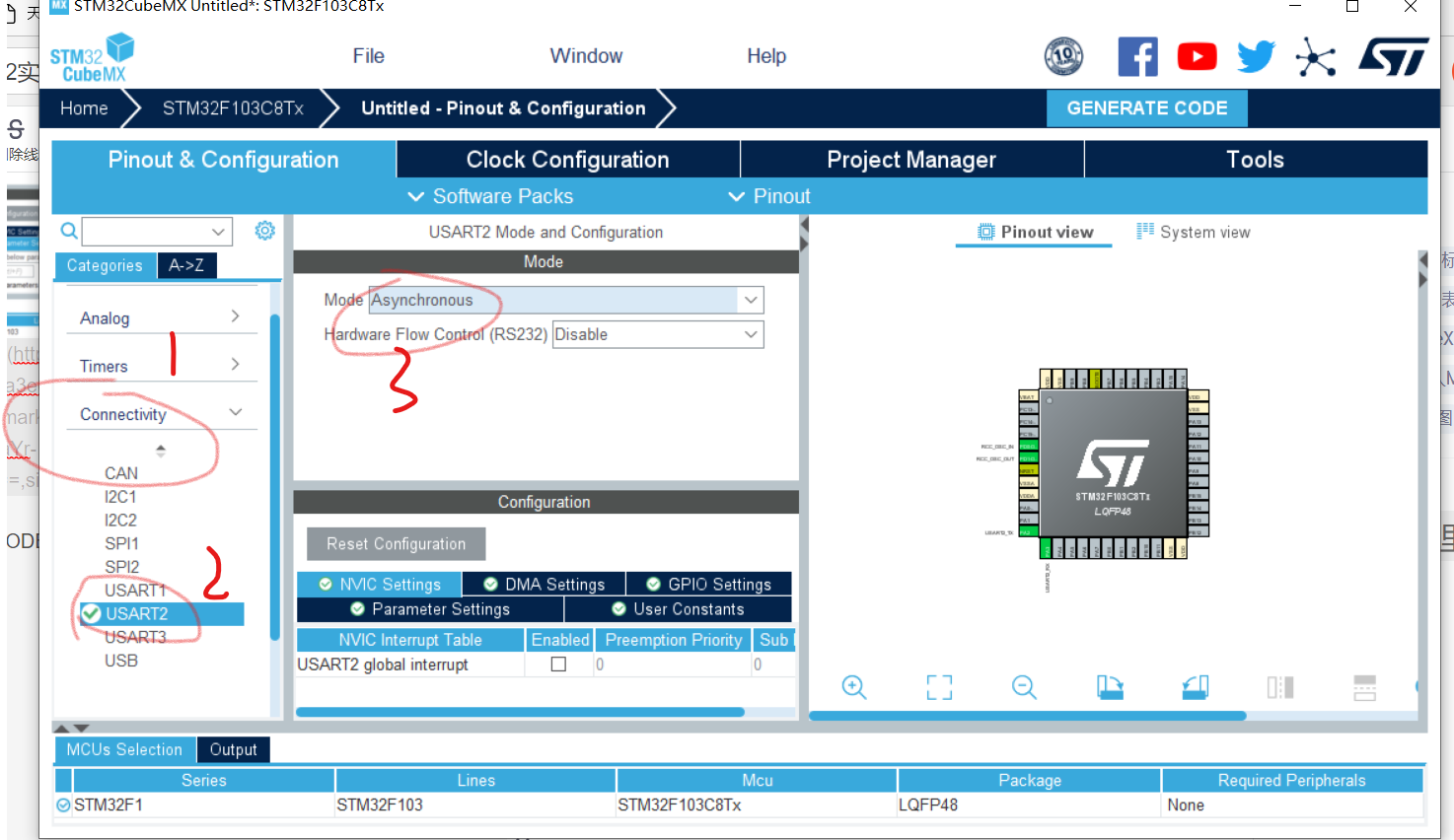Image resolution: width=1454 pixels, height=840 pixels.
Task: Switch to the Tools tab
Action: coord(1256,160)
